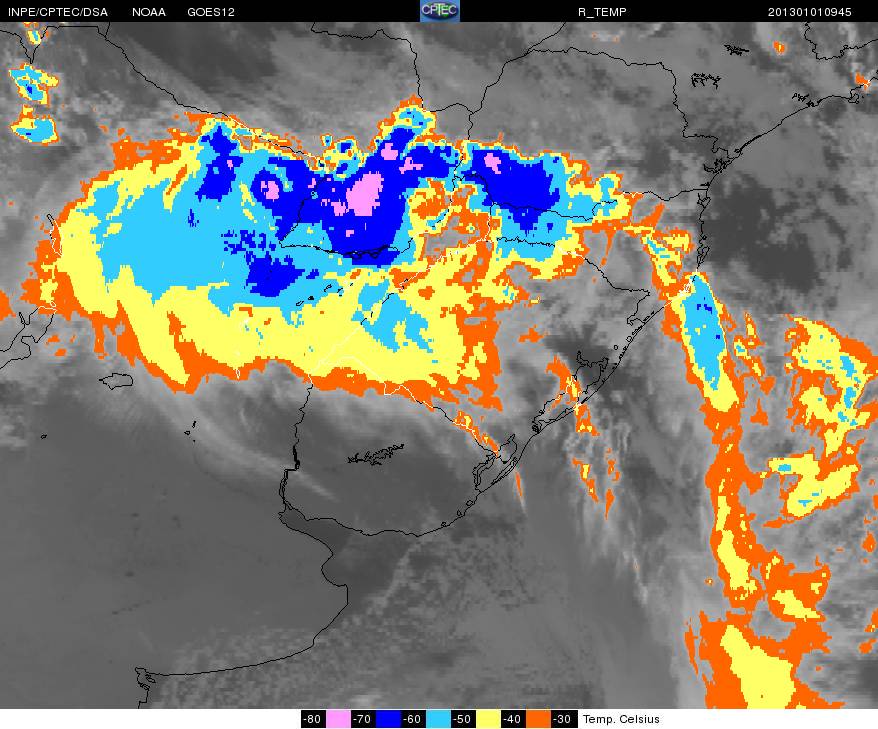Click the R_TEMP product label

tap(602, 12)
